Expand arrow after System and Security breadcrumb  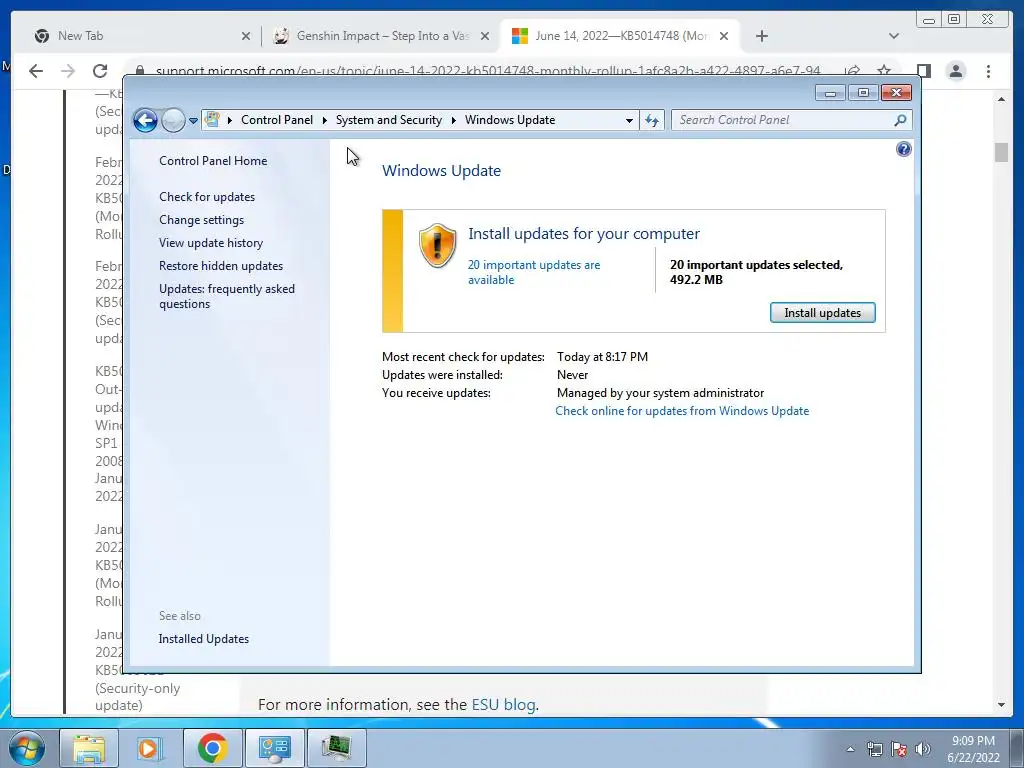tap(454, 120)
